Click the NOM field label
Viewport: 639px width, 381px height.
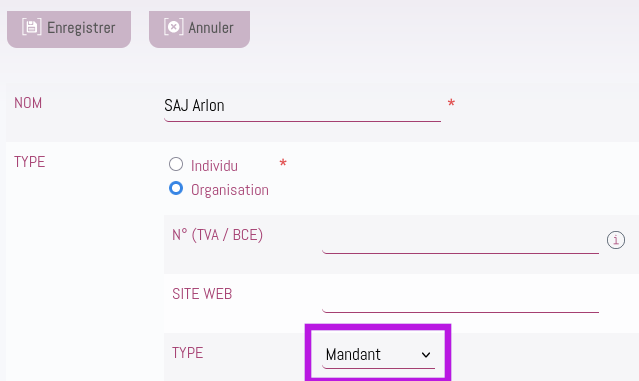(x=28, y=103)
